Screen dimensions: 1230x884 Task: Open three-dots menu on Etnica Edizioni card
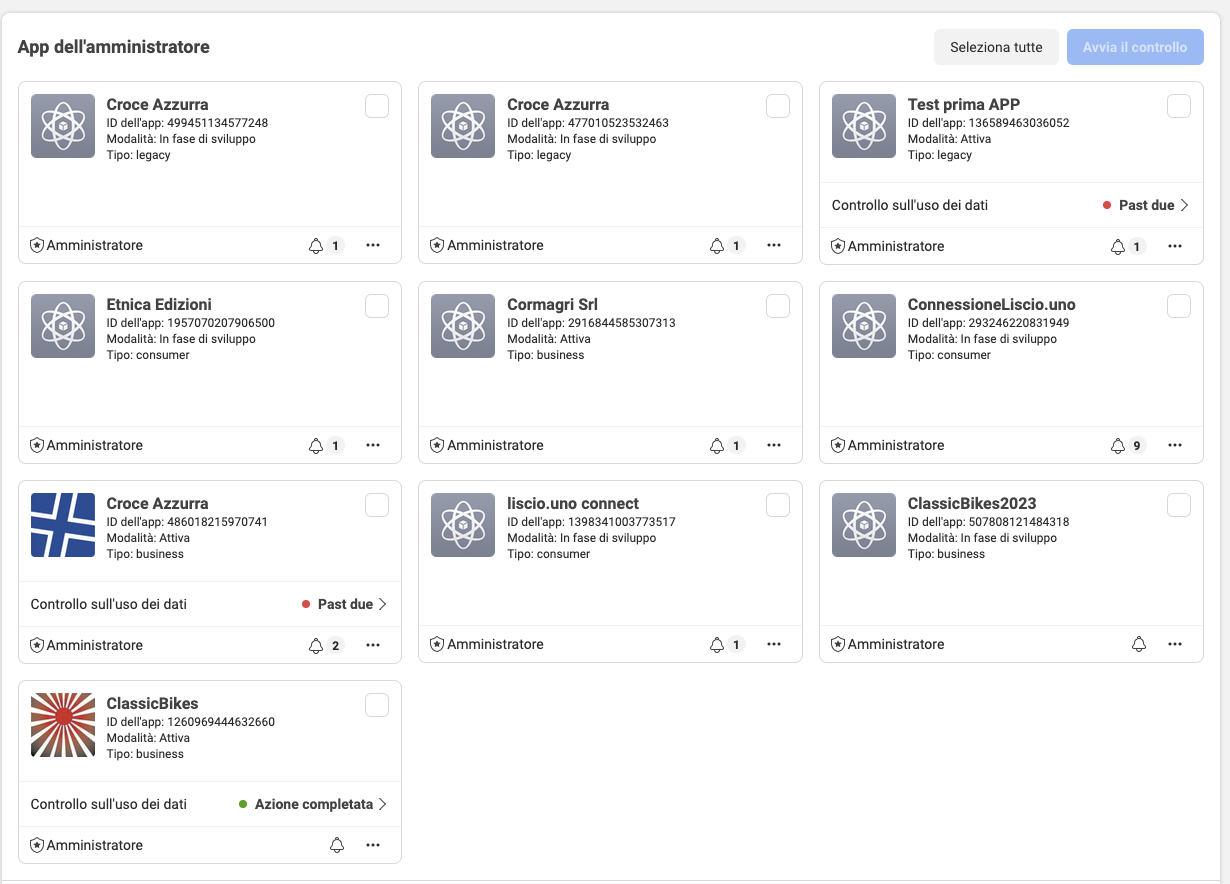point(373,445)
